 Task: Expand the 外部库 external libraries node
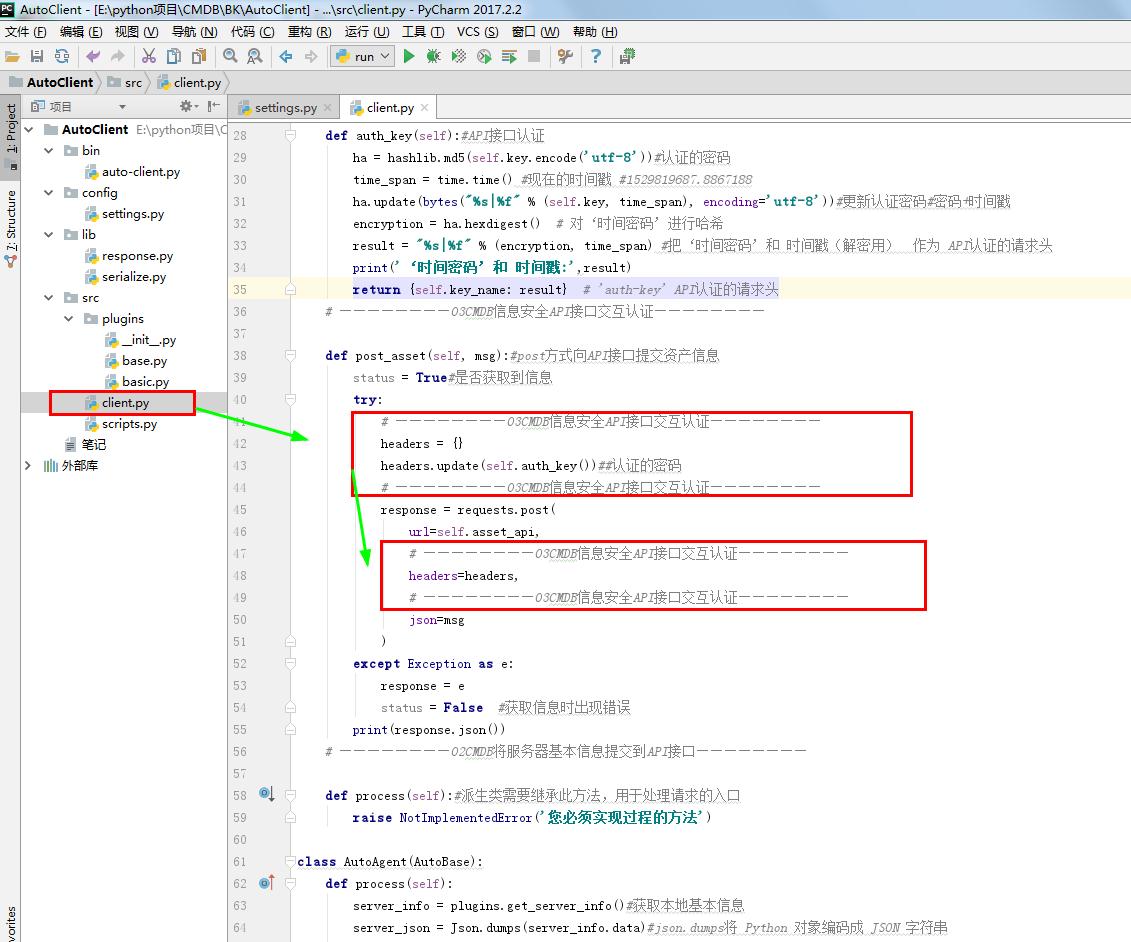(28, 466)
